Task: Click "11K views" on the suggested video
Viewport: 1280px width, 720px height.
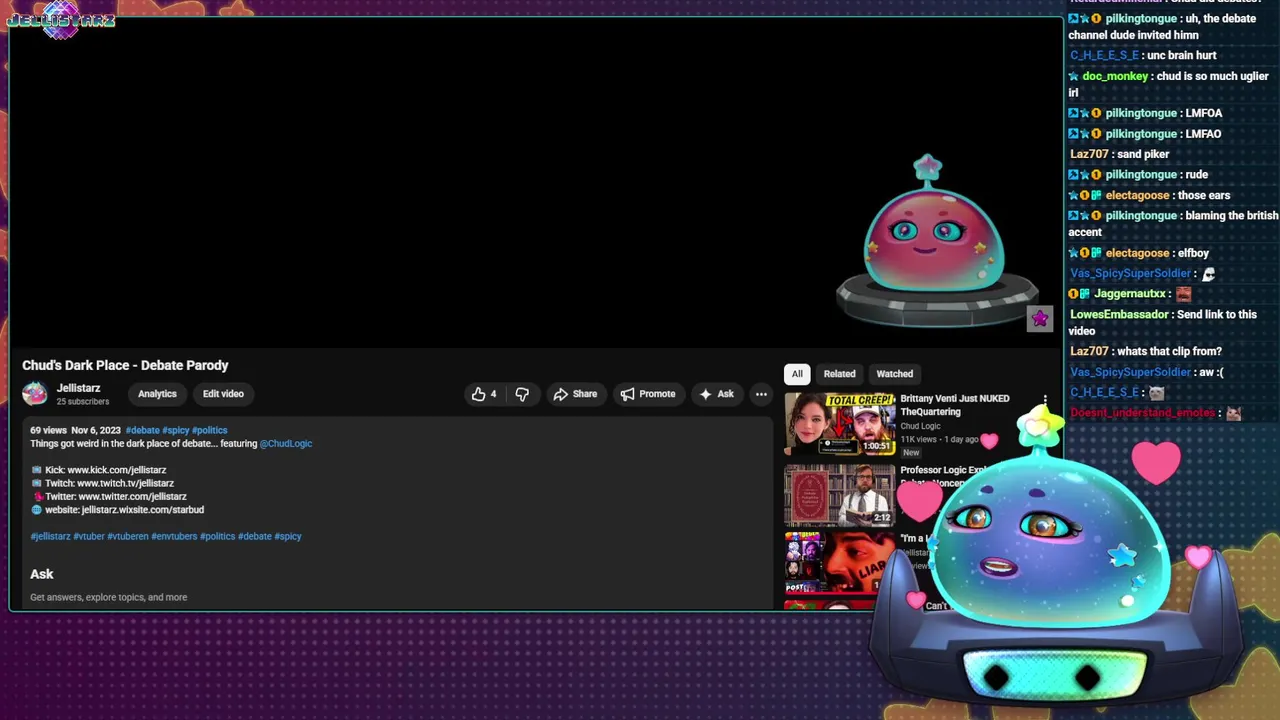Action: pyautogui.click(x=919, y=439)
